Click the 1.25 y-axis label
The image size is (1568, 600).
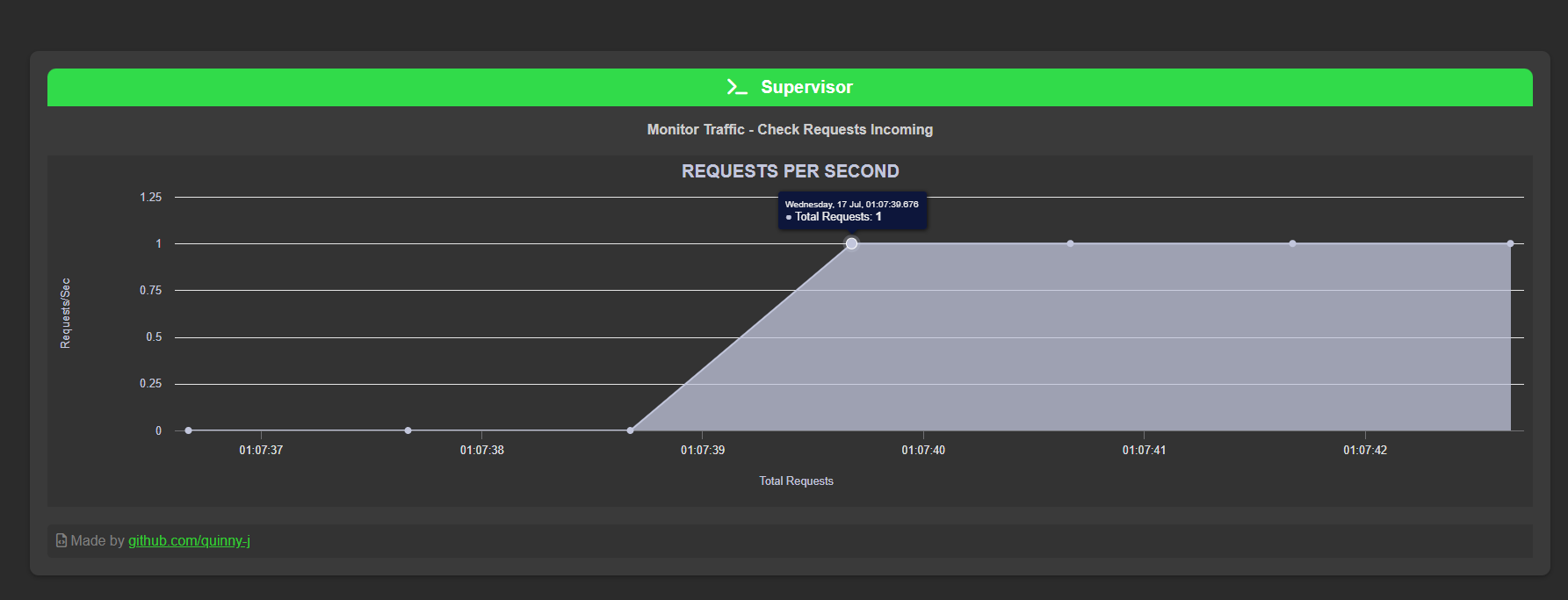[151, 197]
